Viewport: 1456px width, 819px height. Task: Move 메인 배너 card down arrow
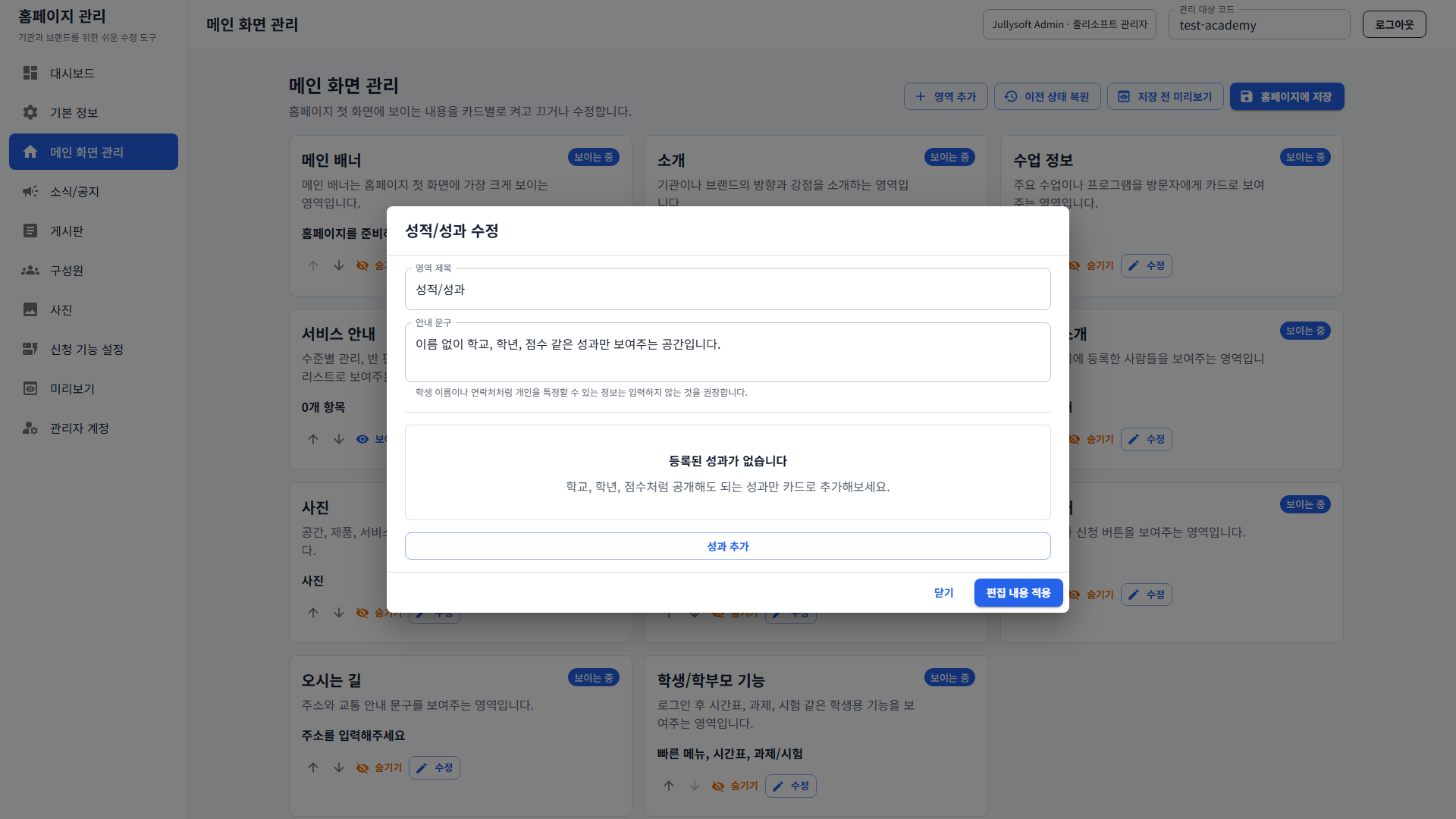pos(339,265)
